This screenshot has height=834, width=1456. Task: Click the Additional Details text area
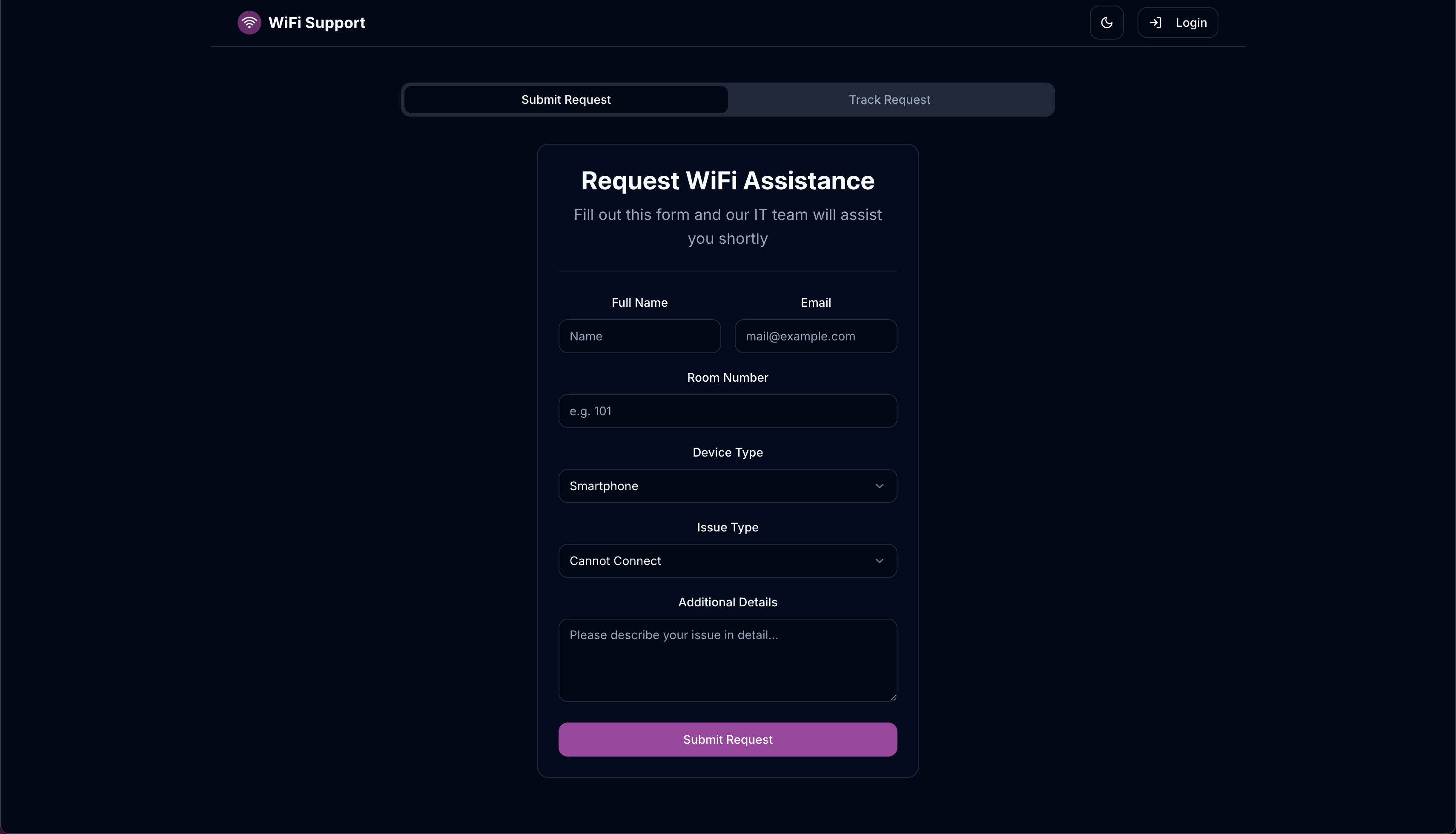tap(727, 660)
